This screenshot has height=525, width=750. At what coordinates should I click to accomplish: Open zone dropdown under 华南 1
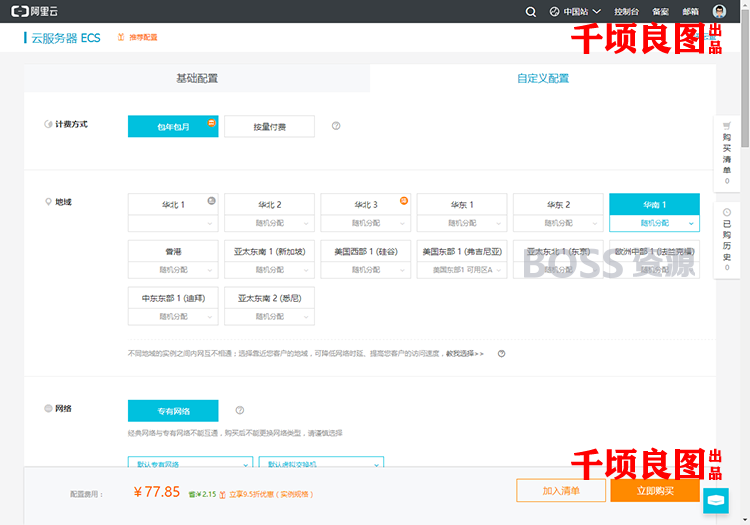pyautogui.click(x=654, y=223)
